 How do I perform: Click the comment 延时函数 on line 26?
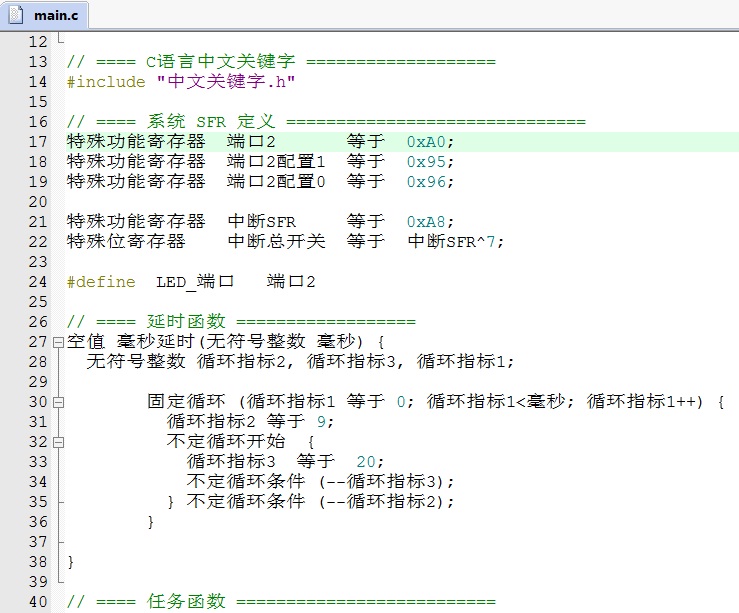[x=186, y=321]
